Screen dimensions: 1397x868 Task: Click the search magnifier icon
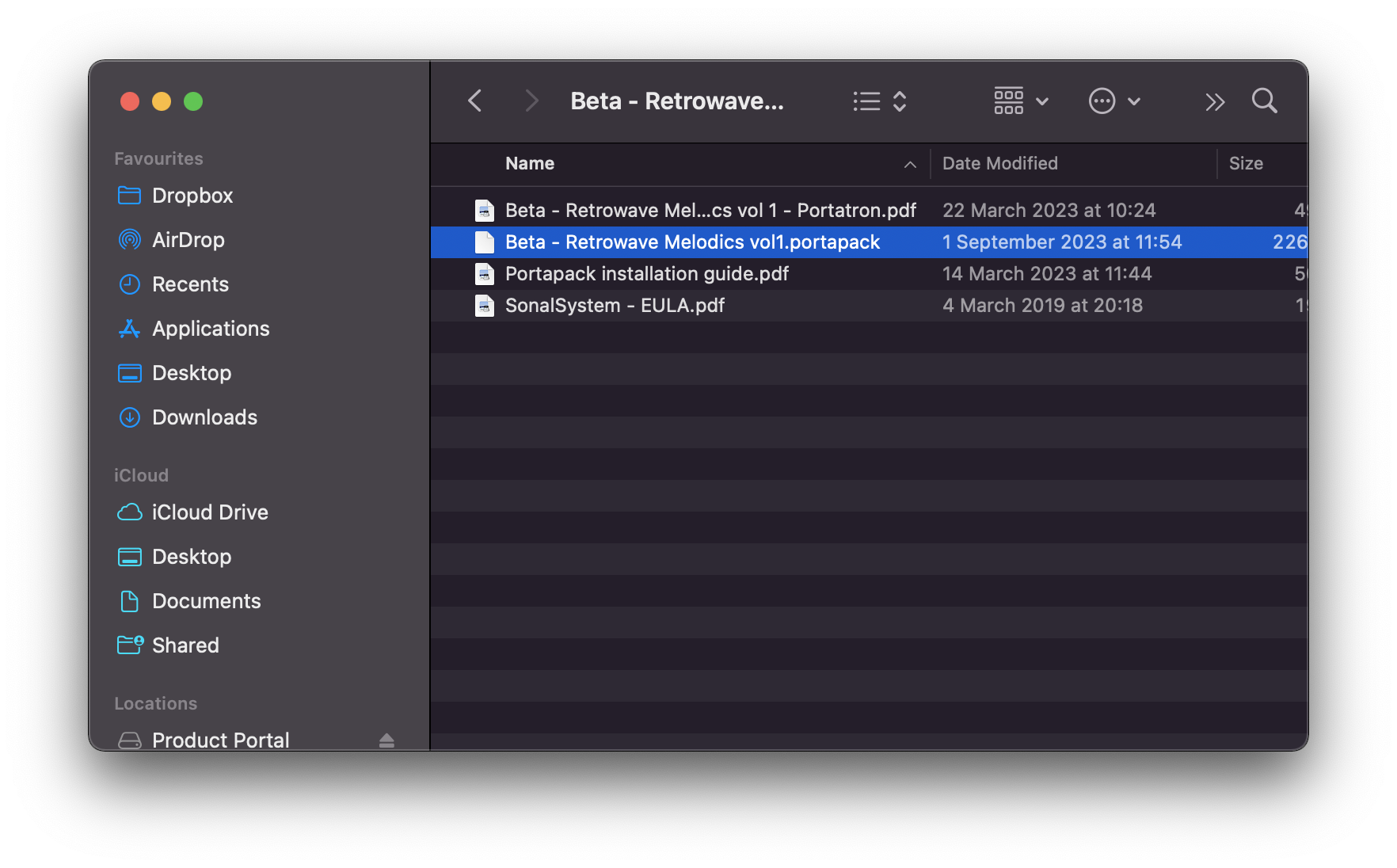[x=1264, y=101]
